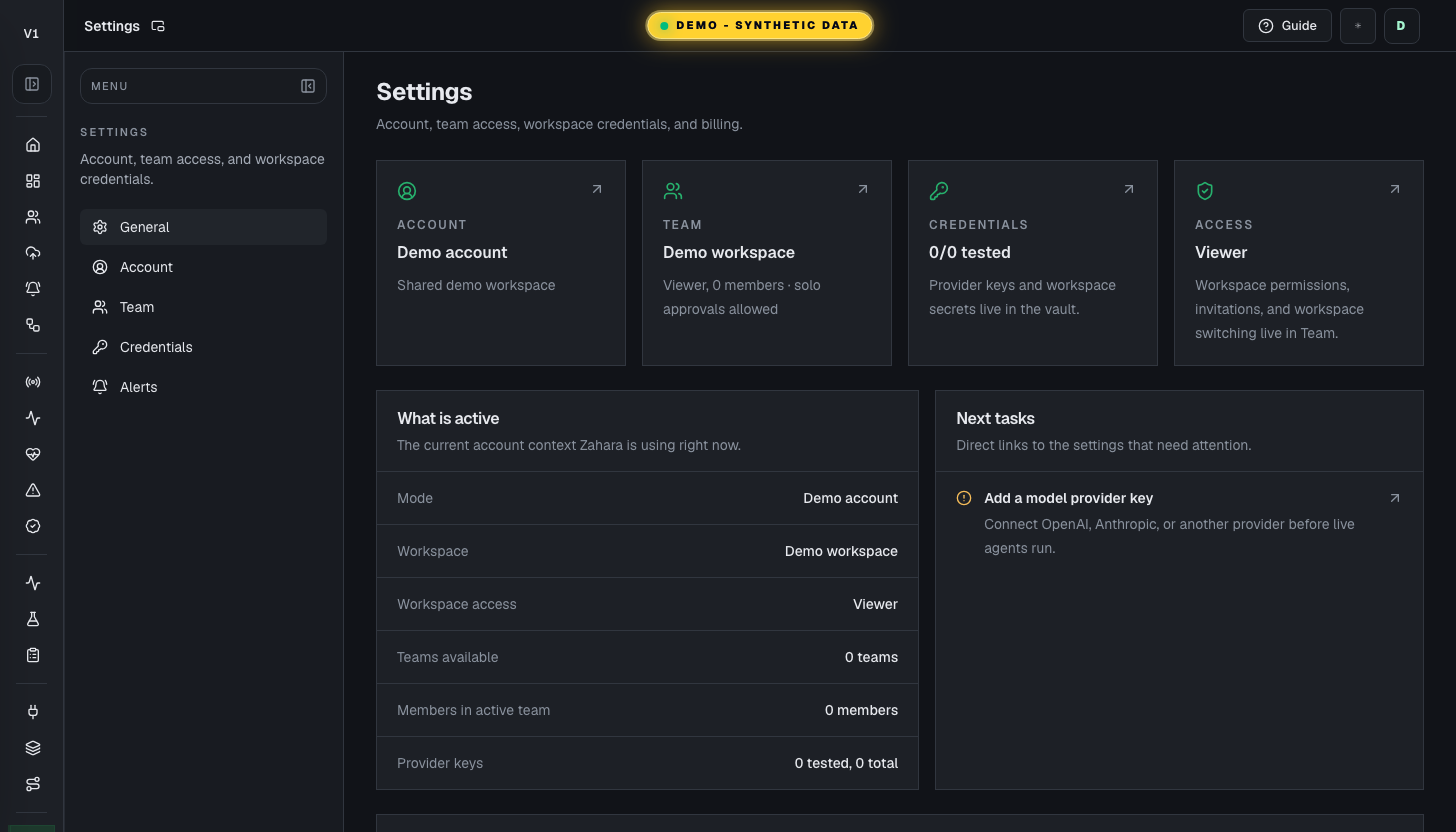Open the plug integrations icon in rail

click(x=33, y=712)
